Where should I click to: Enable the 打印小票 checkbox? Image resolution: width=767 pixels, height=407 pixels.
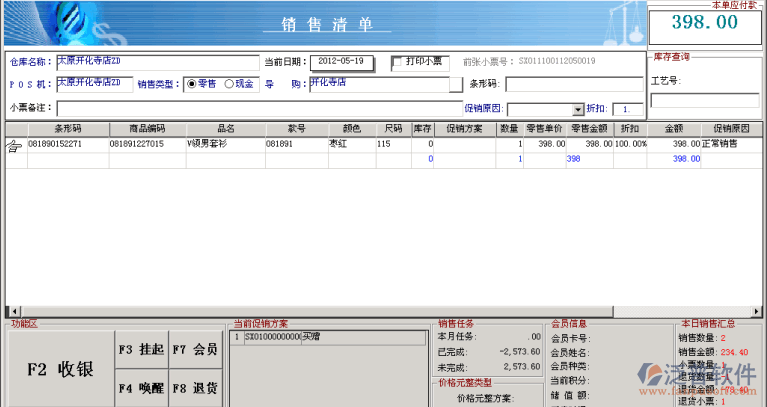tap(398, 62)
